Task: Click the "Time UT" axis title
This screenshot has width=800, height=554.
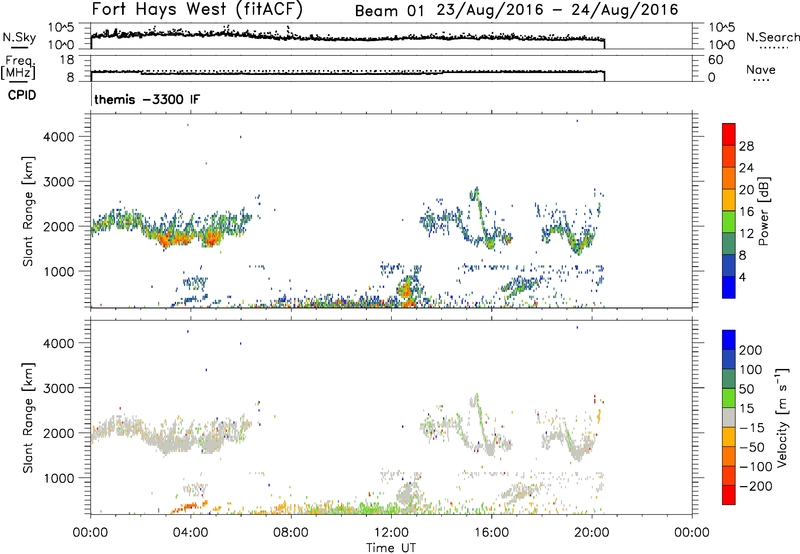Action: coord(391,548)
